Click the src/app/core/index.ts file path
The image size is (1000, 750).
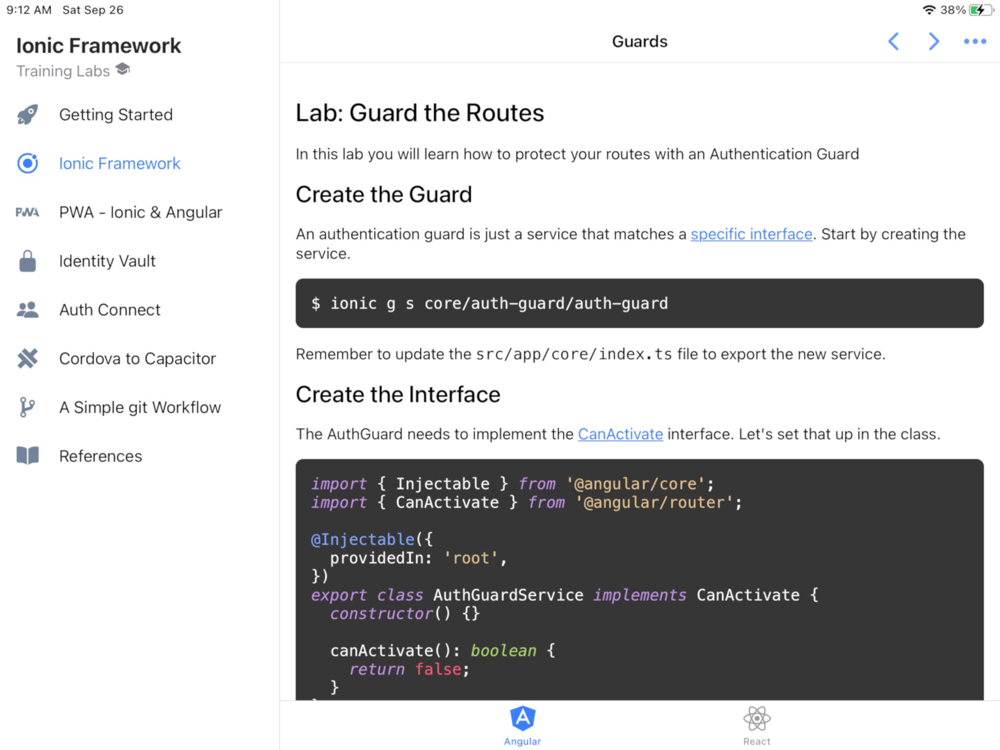574,355
